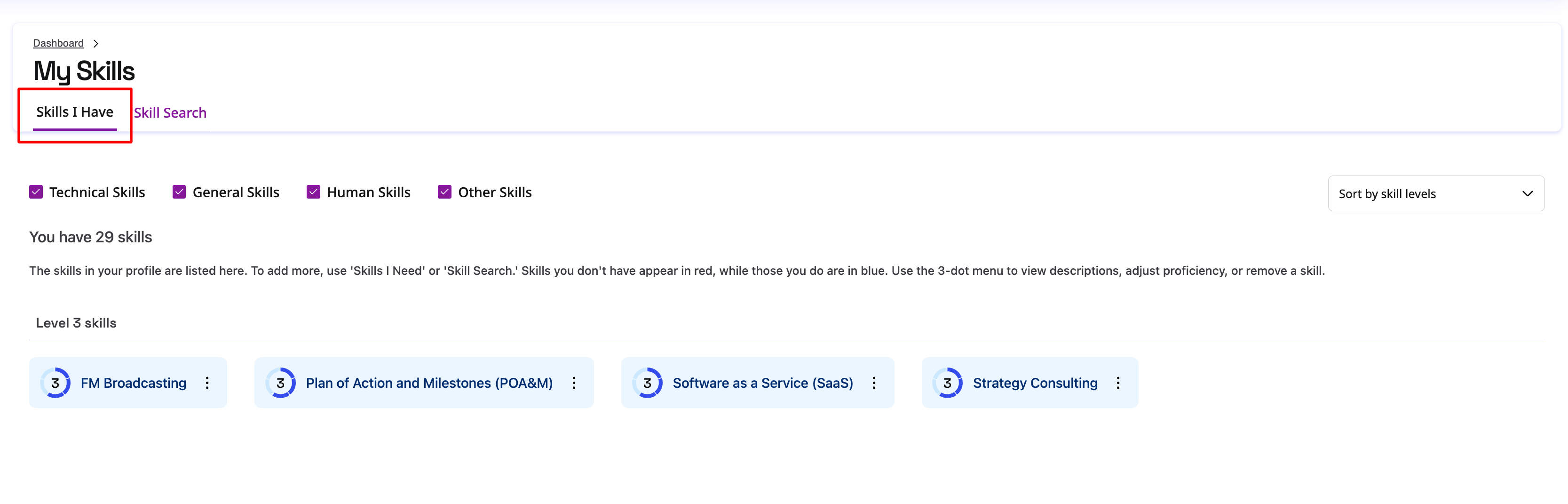The image size is (1568, 504).
Task: Toggle the Human Skills checkbox
Action: 314,192
